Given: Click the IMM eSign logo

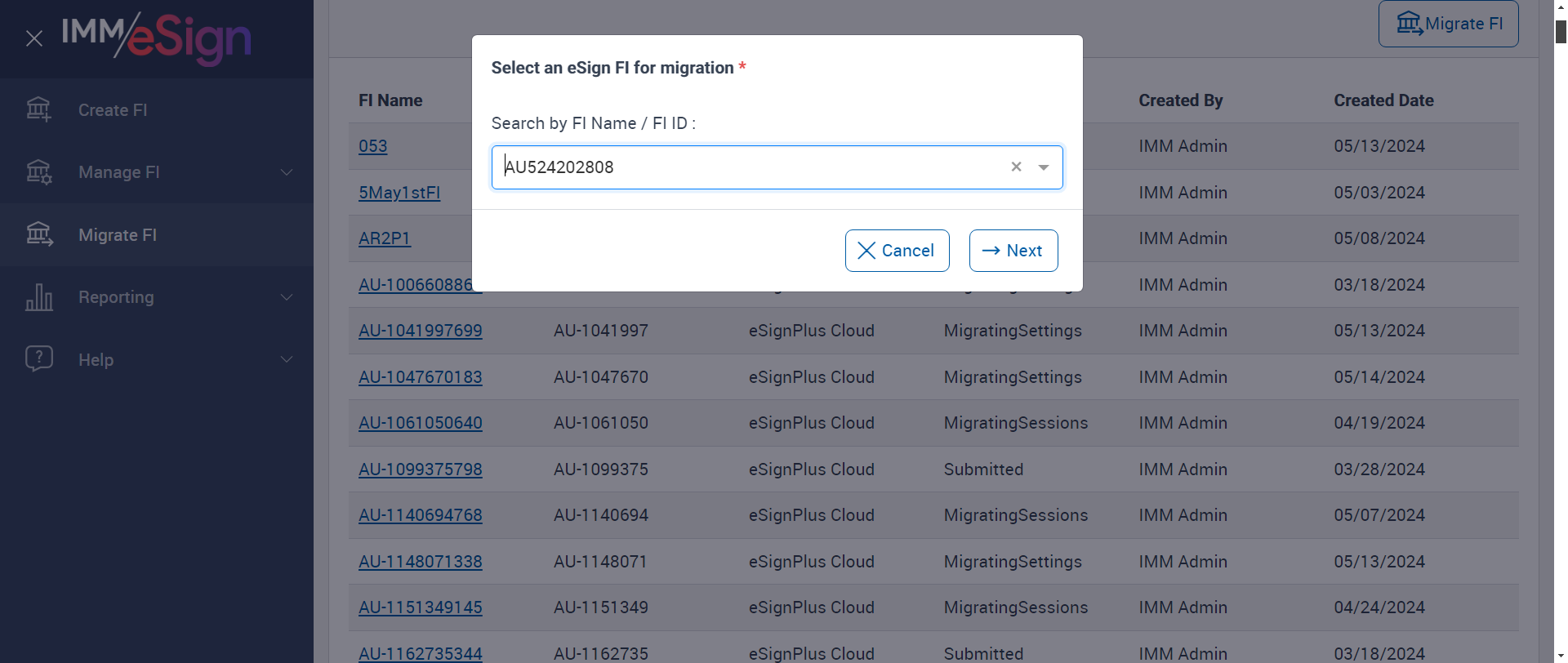Looking at the screenshot, I should pyautogui.click(x=157, y=38).
